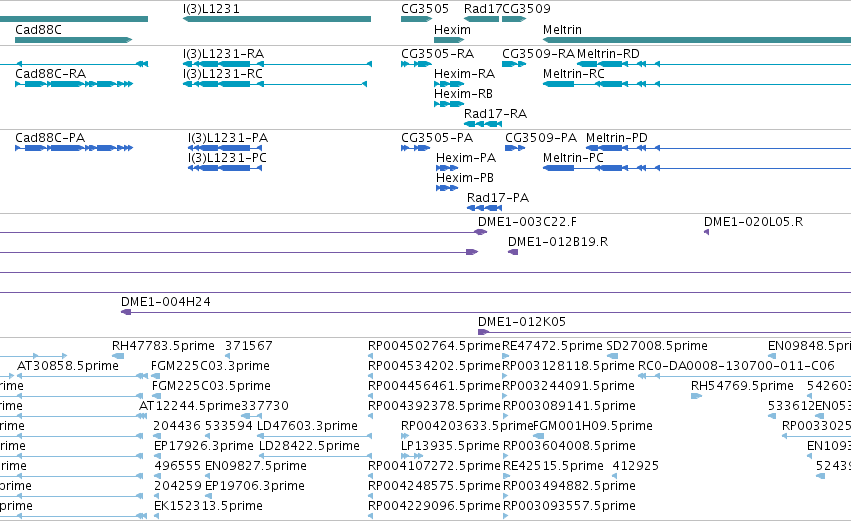Select EST RP004392378.5prime

434,406
